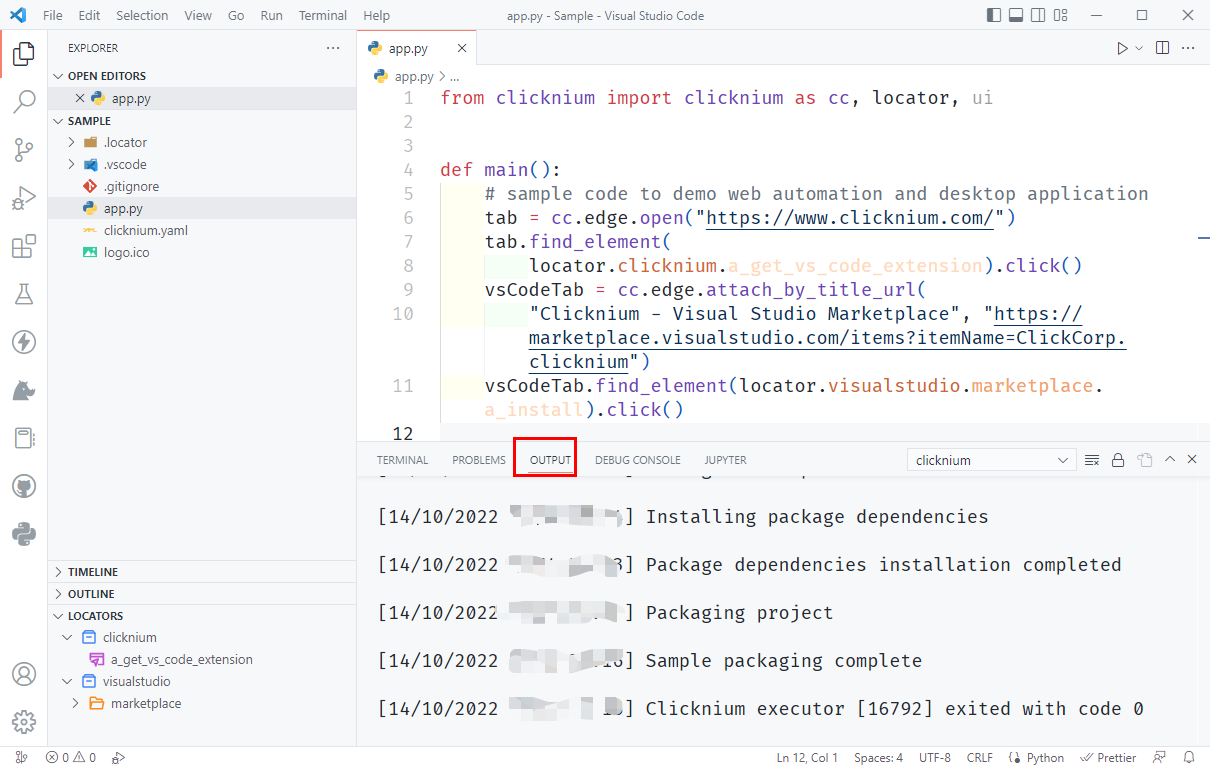Select clicknium.yaml in the explorer

(x=145, y=230)
